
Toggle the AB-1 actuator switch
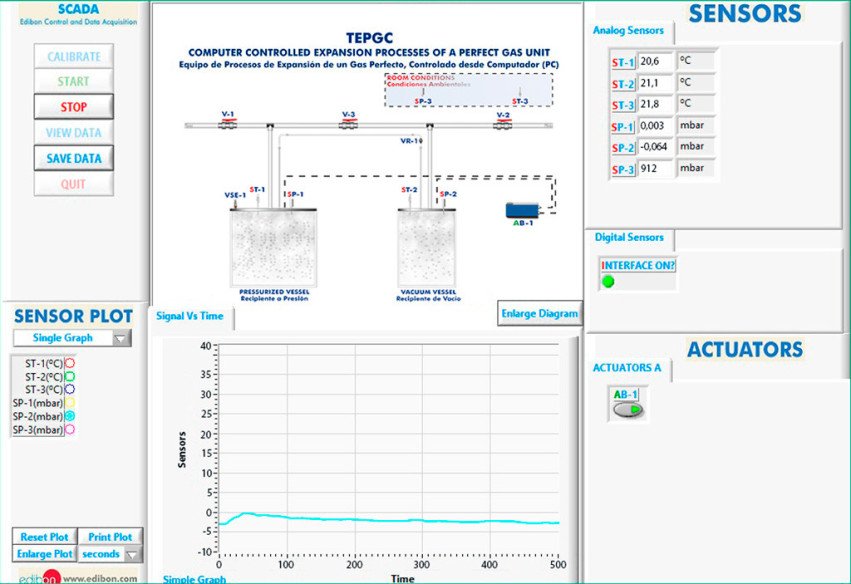tap(628, 410)
